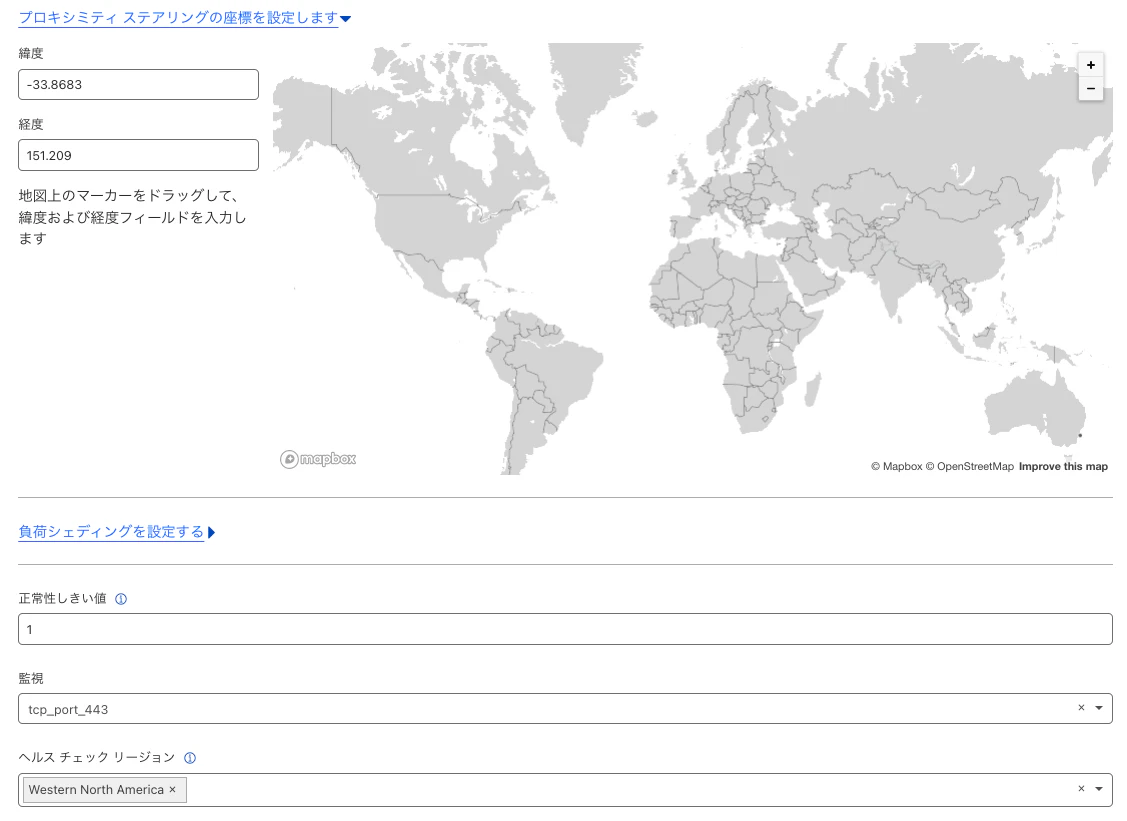The width and height of the screenshot is (1127, 821).
Task: Open the 監視 dropdown
Action: (x=1099, y=707)
